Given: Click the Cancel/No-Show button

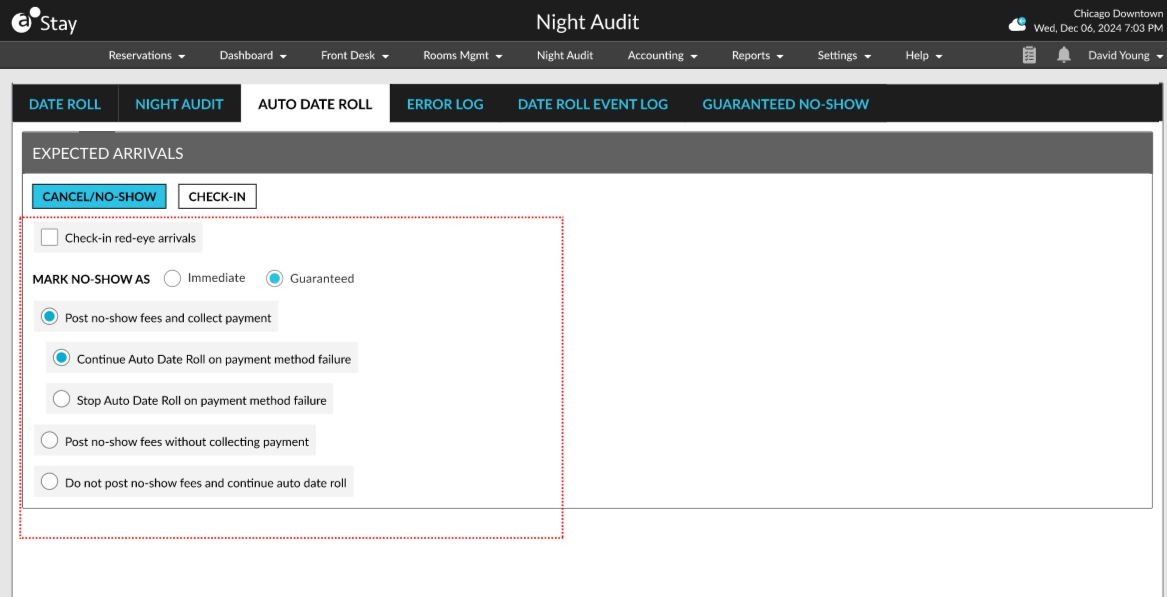Looking at the screenshot, I should (100, 197).
